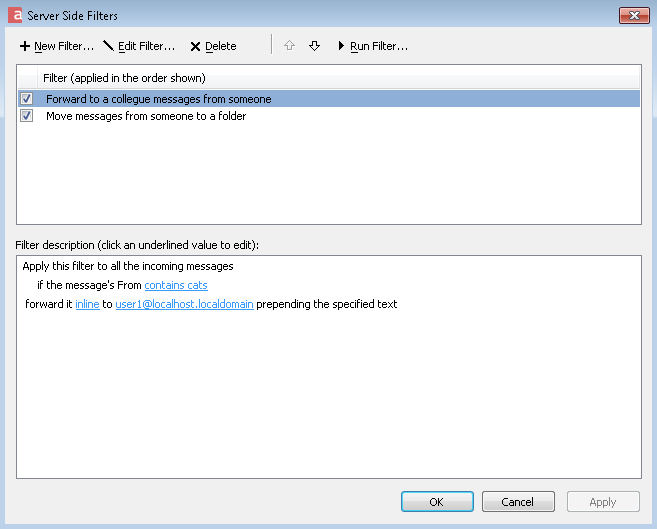657x529 pixels.
Task: Edit the 'contains cats' condition link
Action: (x=176, y=285)
